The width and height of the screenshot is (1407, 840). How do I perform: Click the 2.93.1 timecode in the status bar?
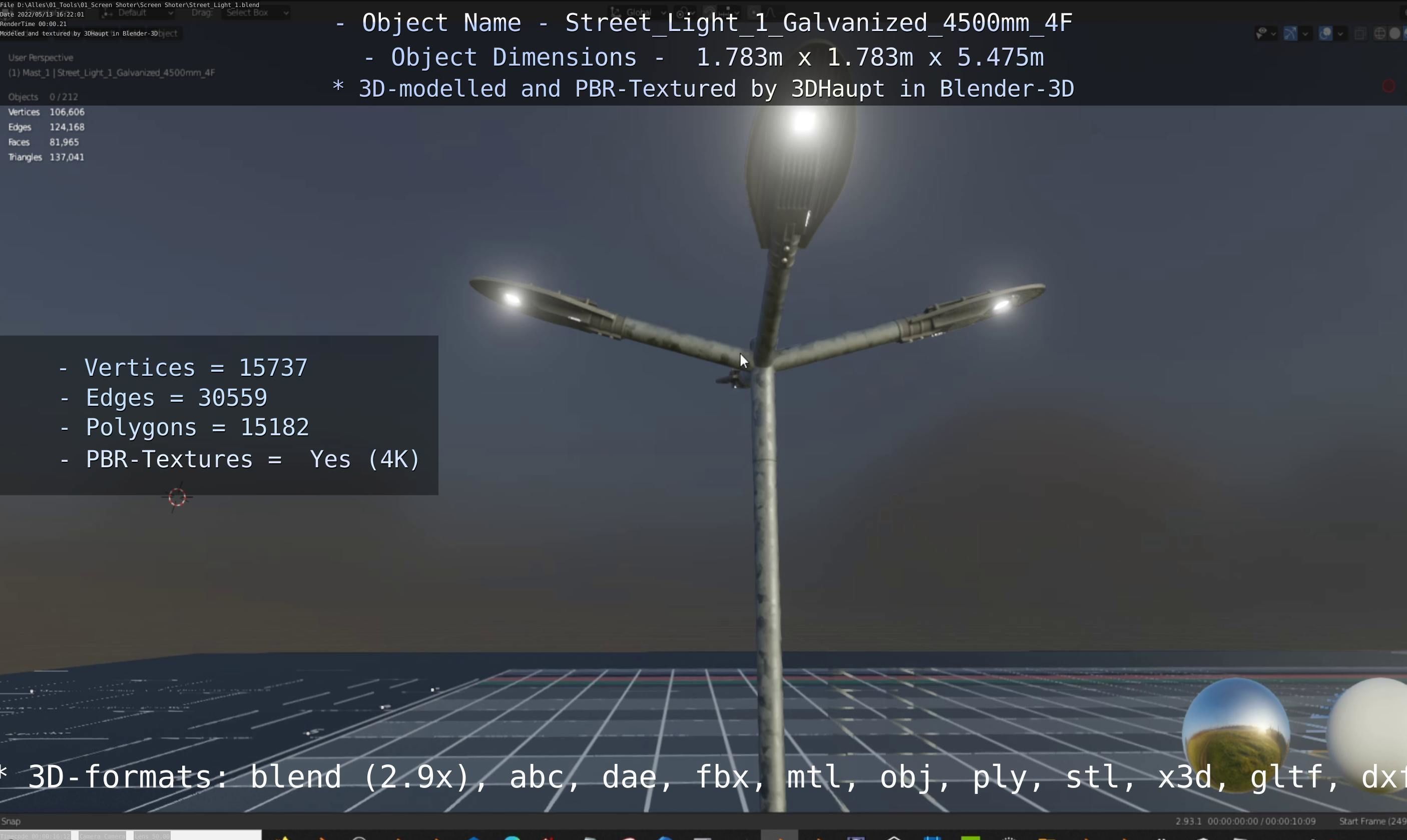coord(1246,821)
